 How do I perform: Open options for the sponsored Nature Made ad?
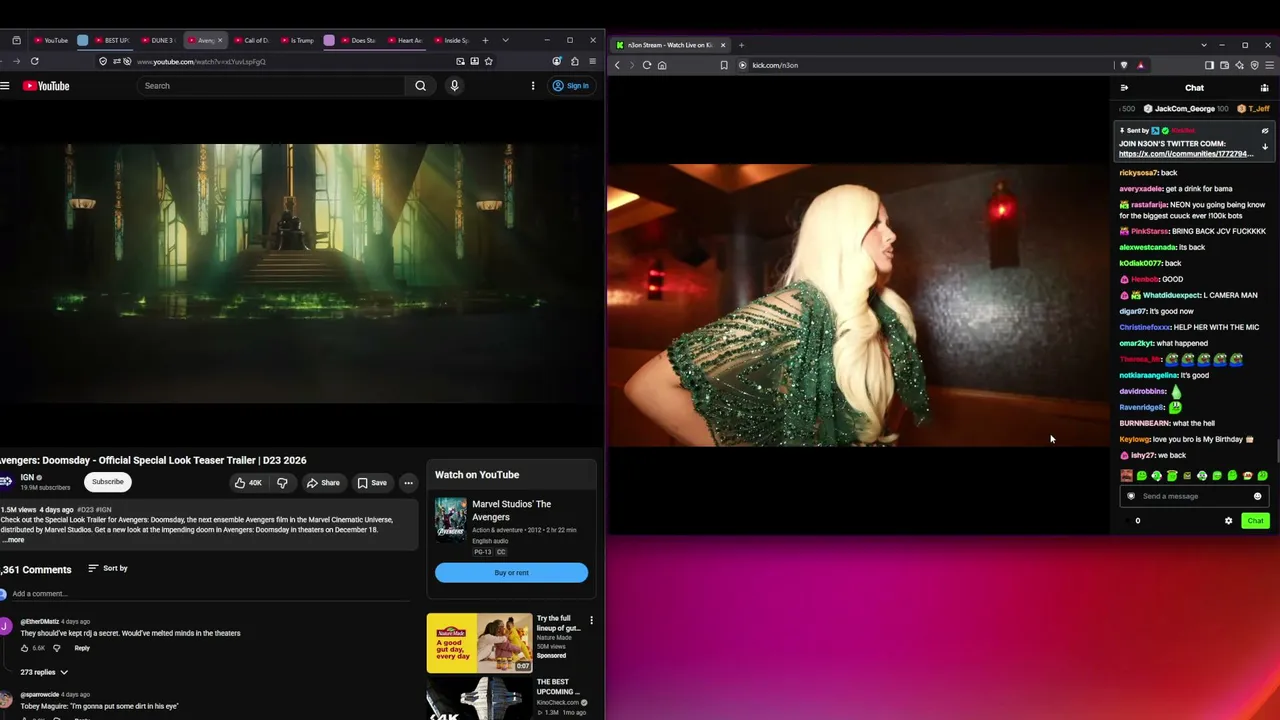click(591, 621)
